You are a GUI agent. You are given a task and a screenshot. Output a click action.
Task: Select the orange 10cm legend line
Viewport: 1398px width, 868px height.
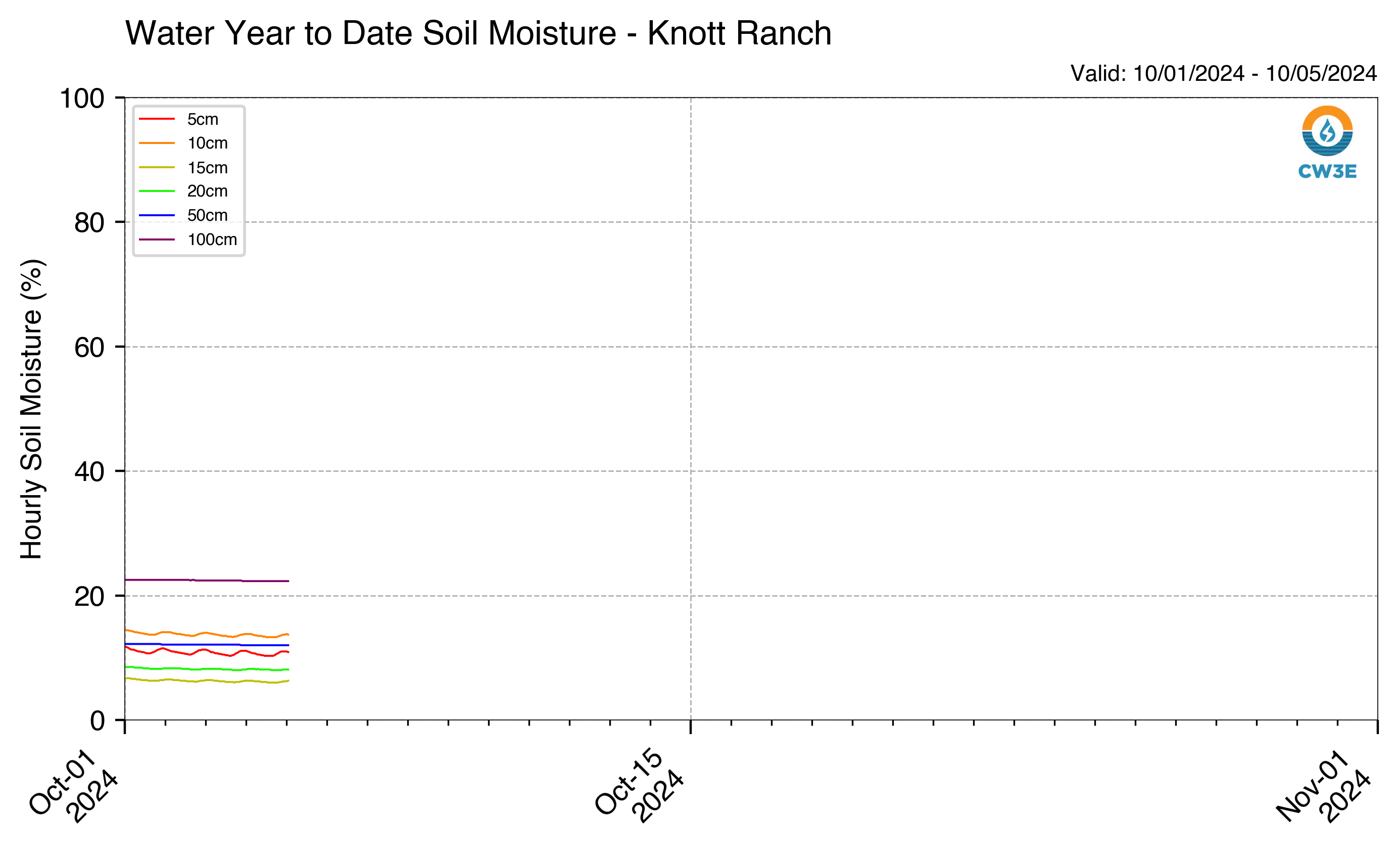(x=157, y=143)
